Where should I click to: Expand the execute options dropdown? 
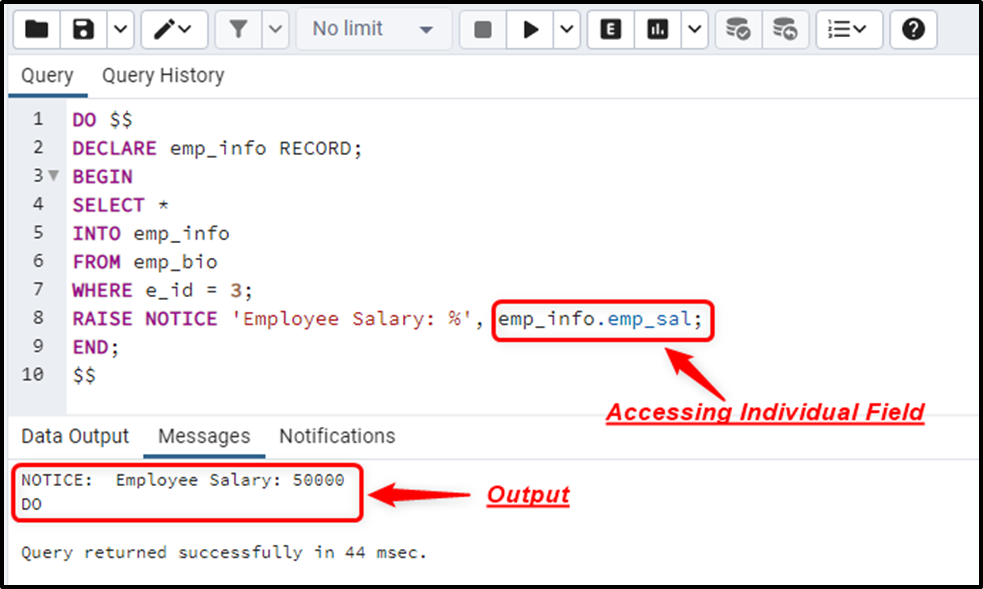(x=567, y=29)
